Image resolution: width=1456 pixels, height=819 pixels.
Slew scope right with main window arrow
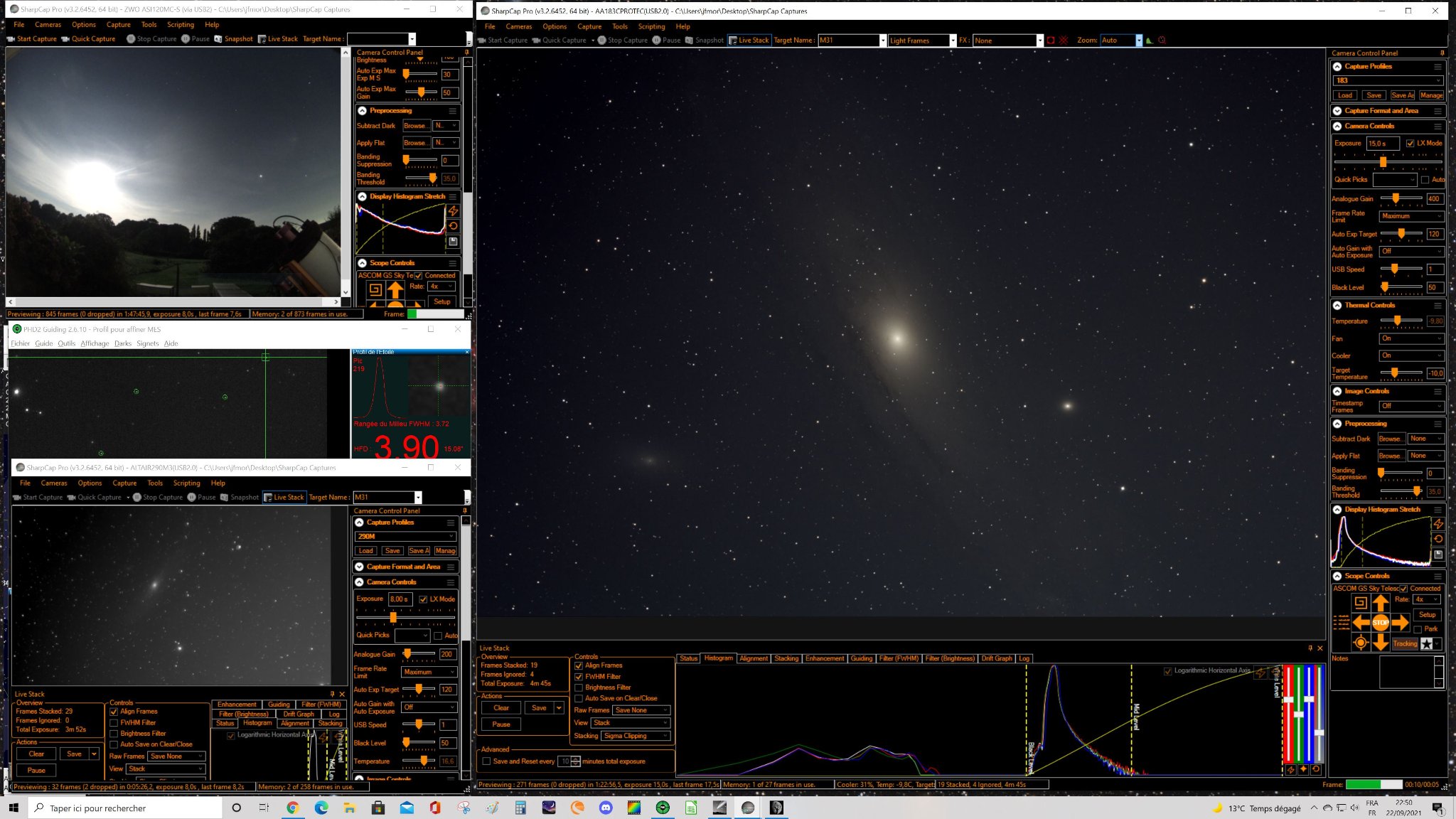pos(1400,623)
